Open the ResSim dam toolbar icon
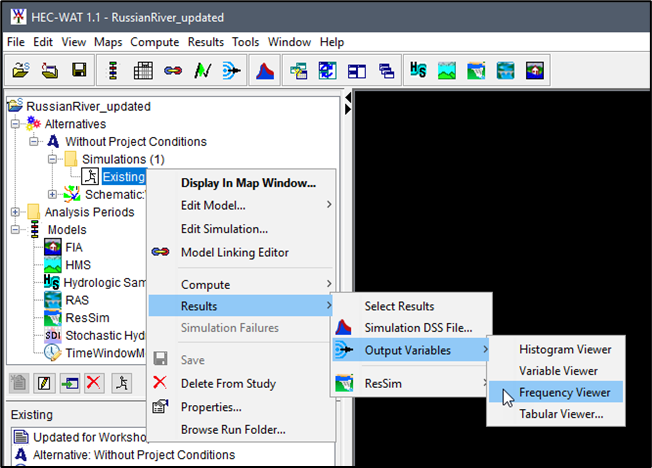The image size is (652, 468). coord(476,70)
